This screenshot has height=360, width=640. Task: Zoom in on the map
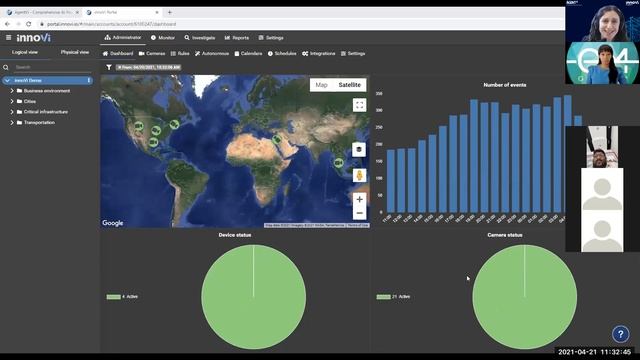[x=359, y=200]
